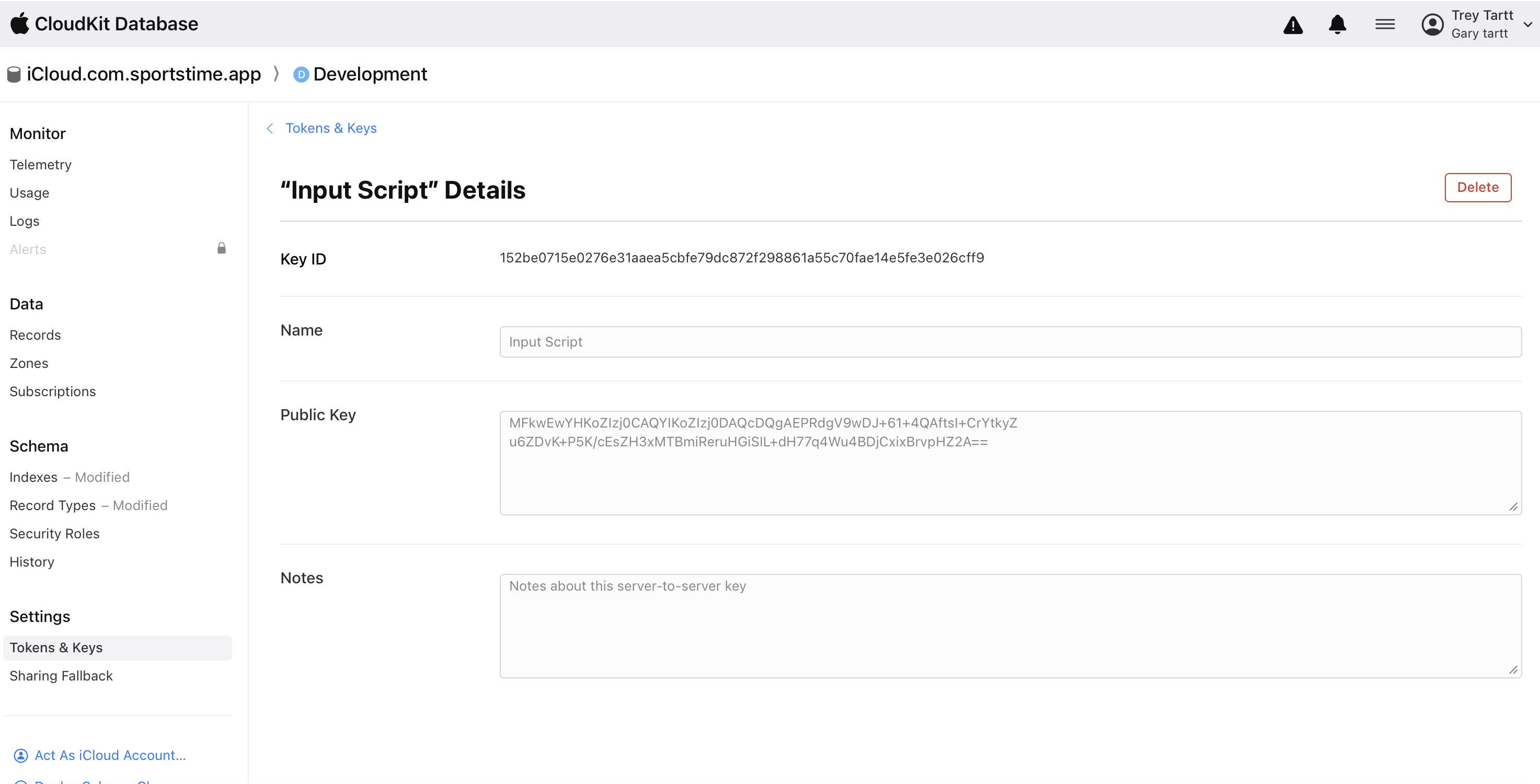The width and height of the screenshot is (1540, 784).
Task: Open the notifications bell icon
Action: 1337,25
